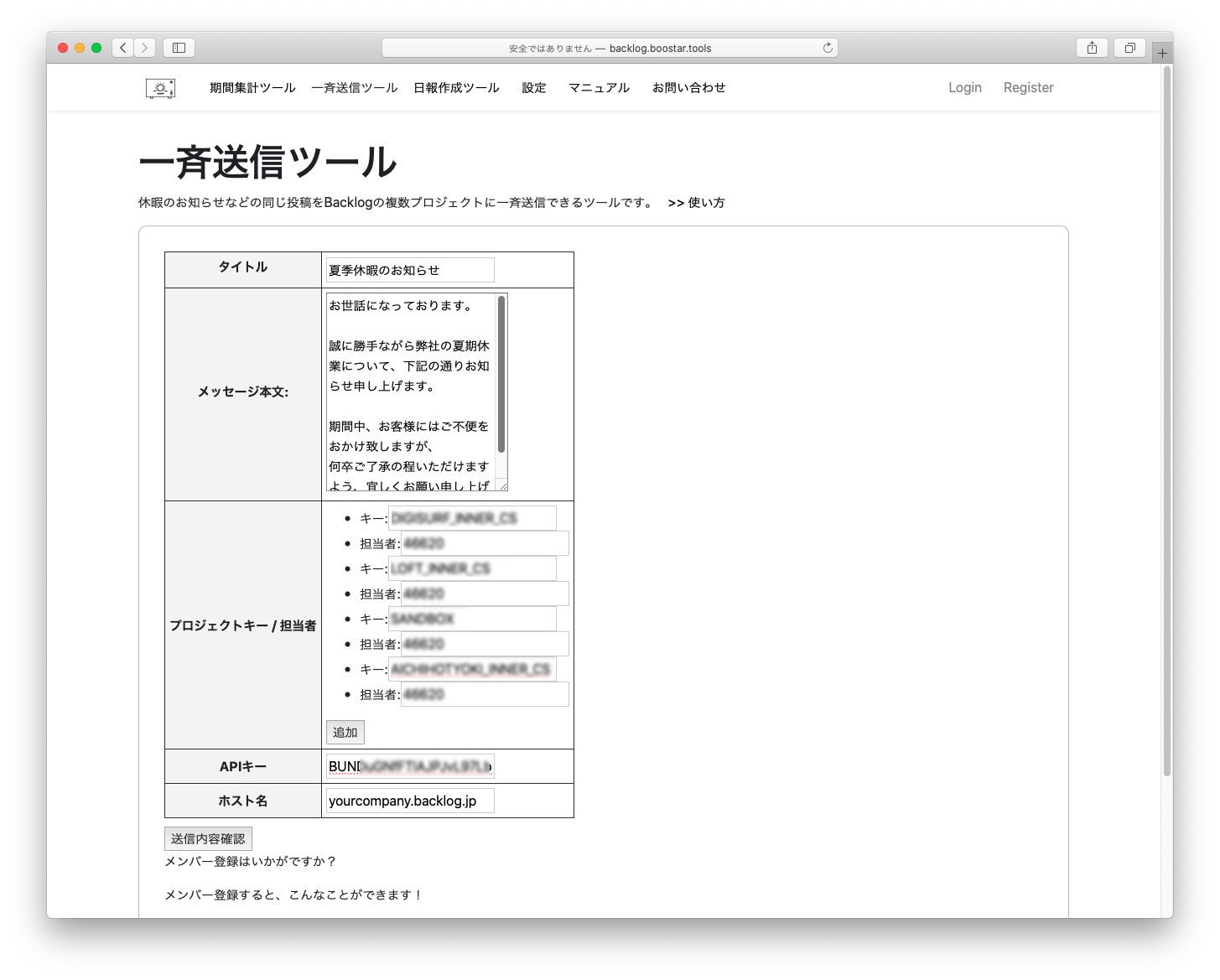Screen dimensions: 1220x980
Task: Show all tabs overview icon
Action: coord(1129,48)
